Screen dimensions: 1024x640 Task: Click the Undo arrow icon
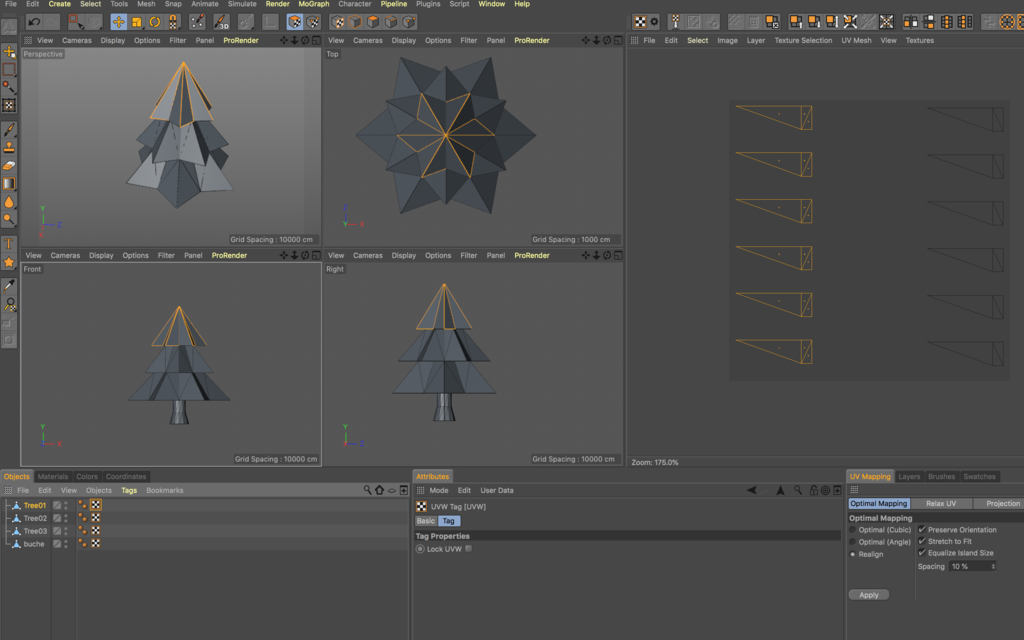tap(34, 22)
